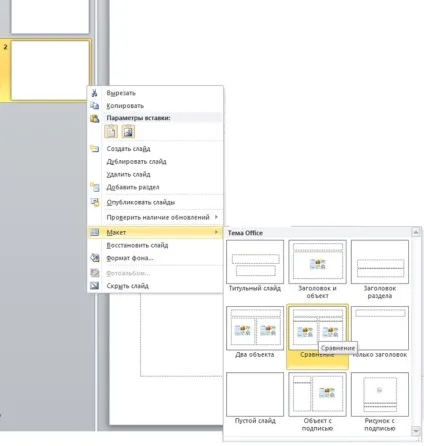Expand arrow next to Проверить наличие обновлений
This screenshot has width=424, height=446.
point(216,217)
